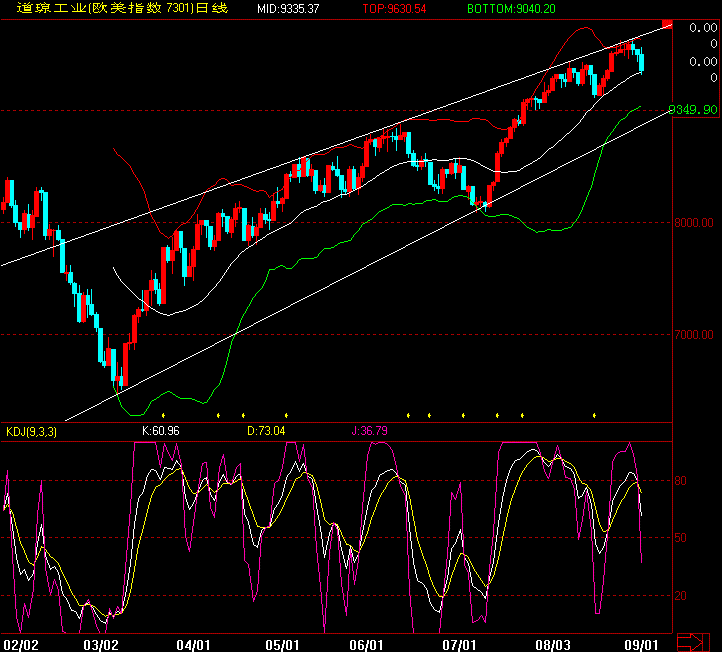Click the 7000.00 price axis label
722x652 pixels.
coord(694,335)
